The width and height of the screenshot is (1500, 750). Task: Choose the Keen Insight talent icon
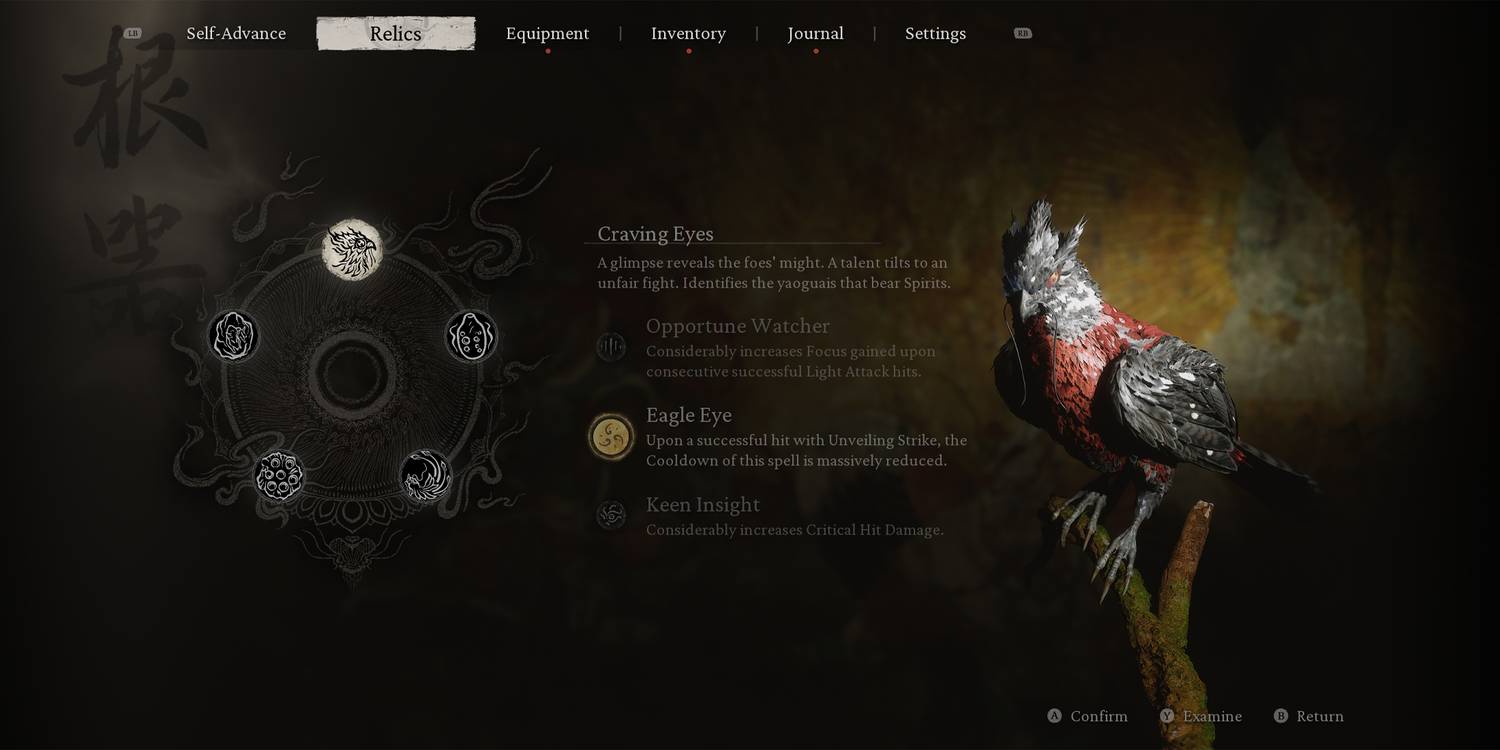tap(611, 515)
